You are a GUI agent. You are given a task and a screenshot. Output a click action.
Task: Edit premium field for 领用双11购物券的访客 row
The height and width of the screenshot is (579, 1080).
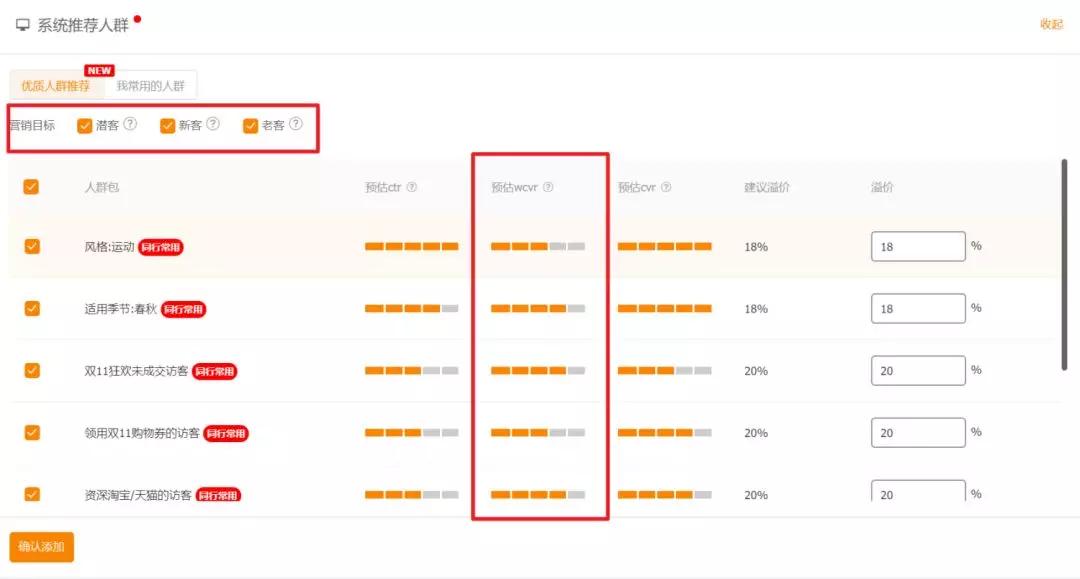coord(918,432)
